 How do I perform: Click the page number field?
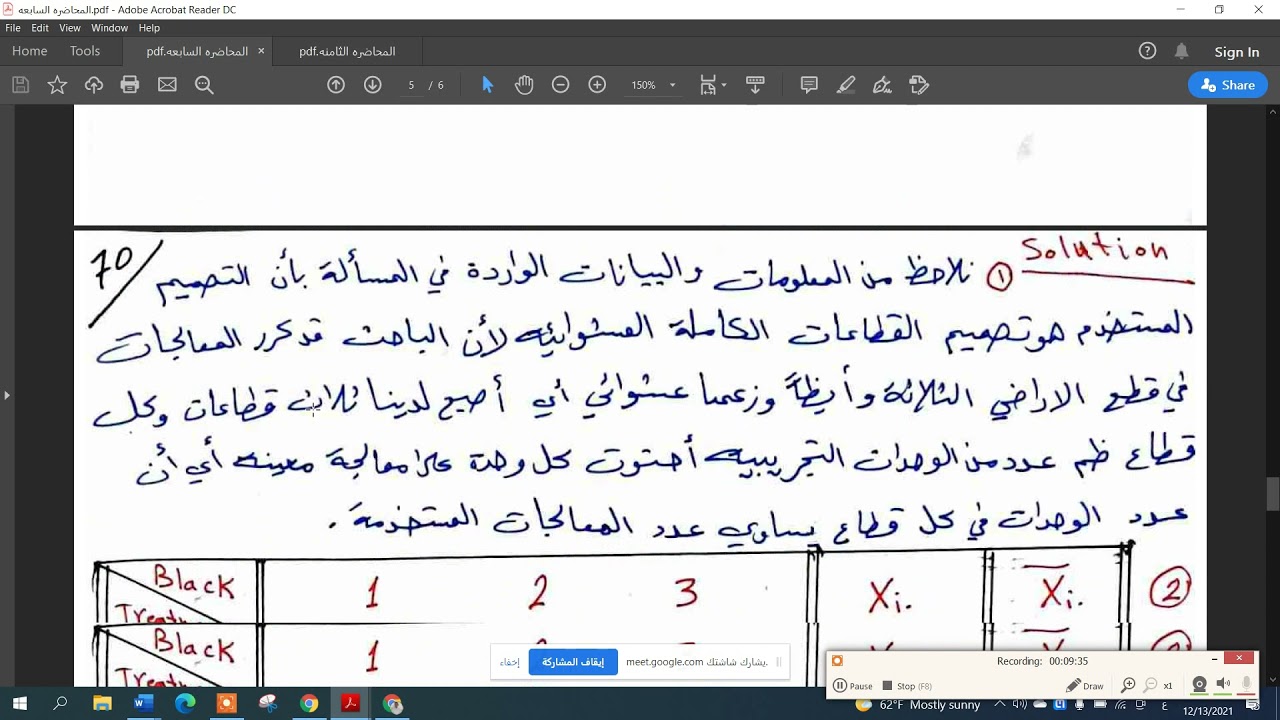pos(411,85)
